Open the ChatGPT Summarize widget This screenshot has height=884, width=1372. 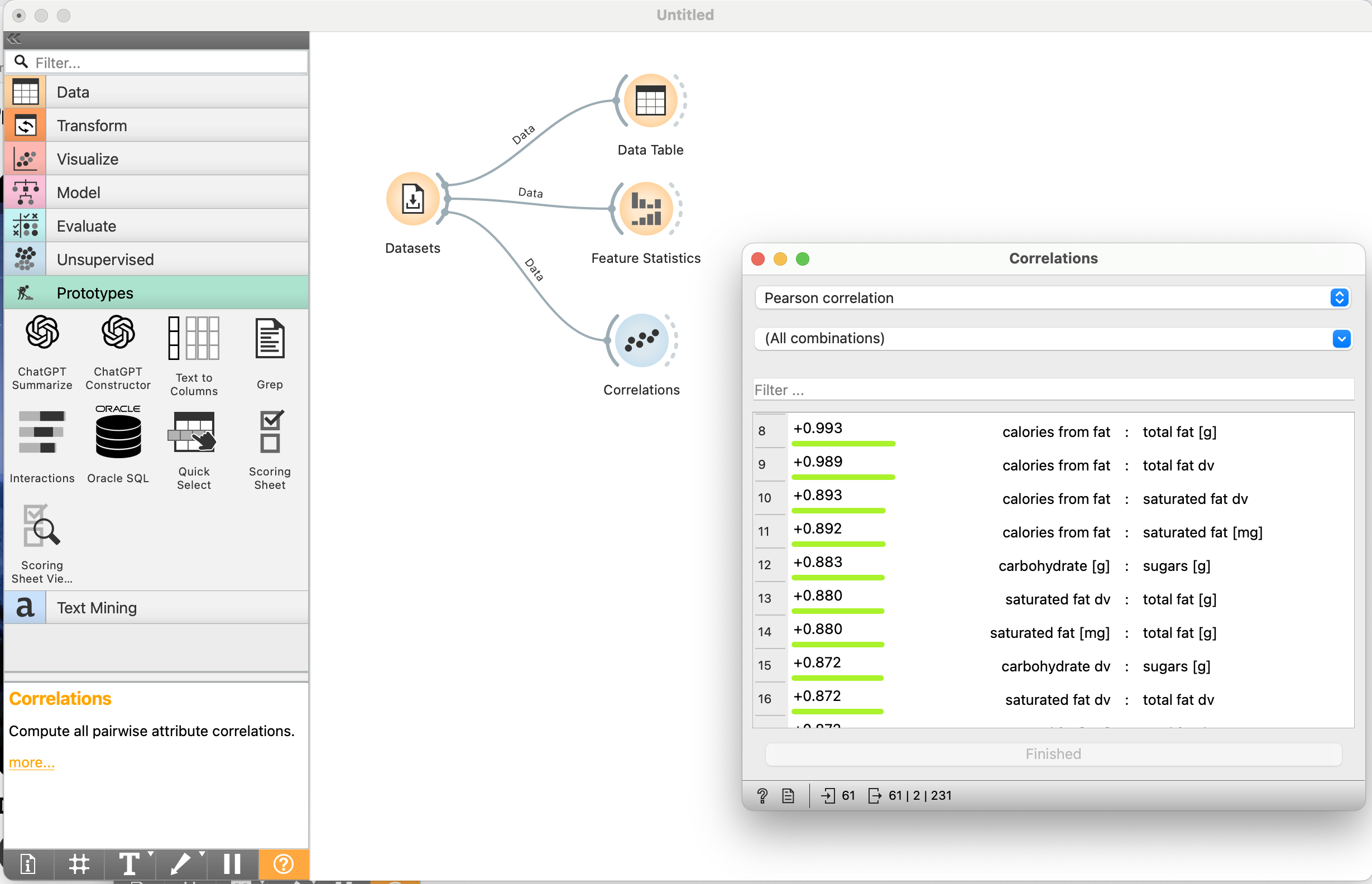pos(42,353)
